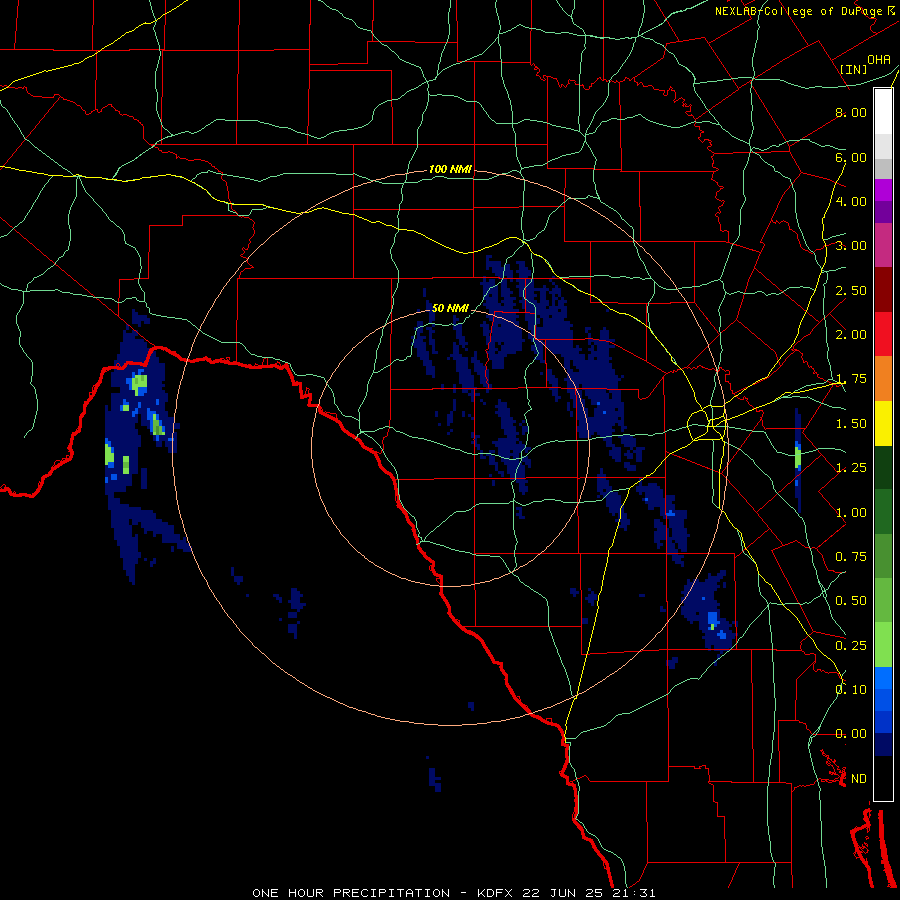Select the pink legend swatch
This screenshot has height=900, width=900.
883,245
